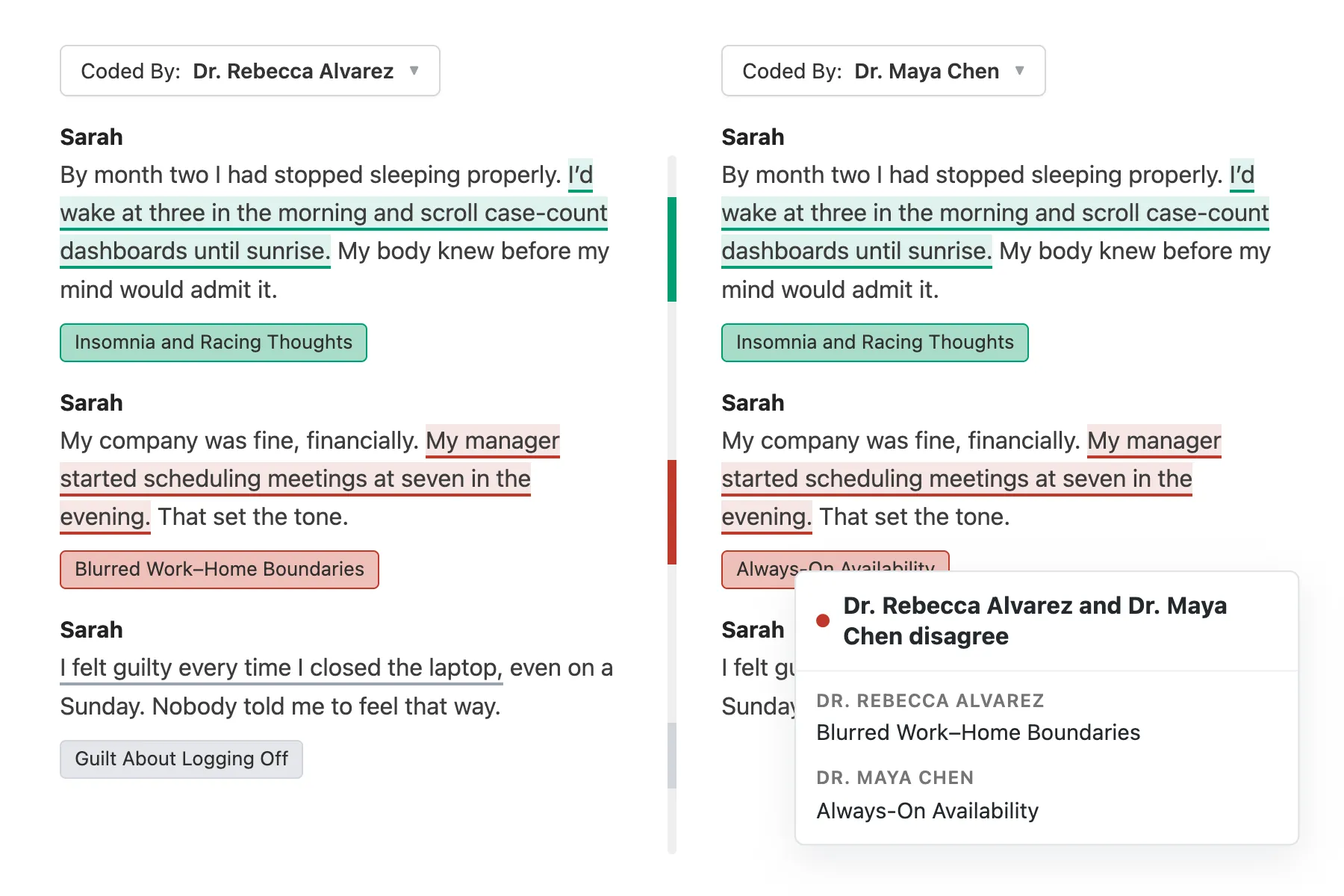Click underlined 'I felt guilty every time' passage
Screen dimensions: 1344x896
point(281,668)
